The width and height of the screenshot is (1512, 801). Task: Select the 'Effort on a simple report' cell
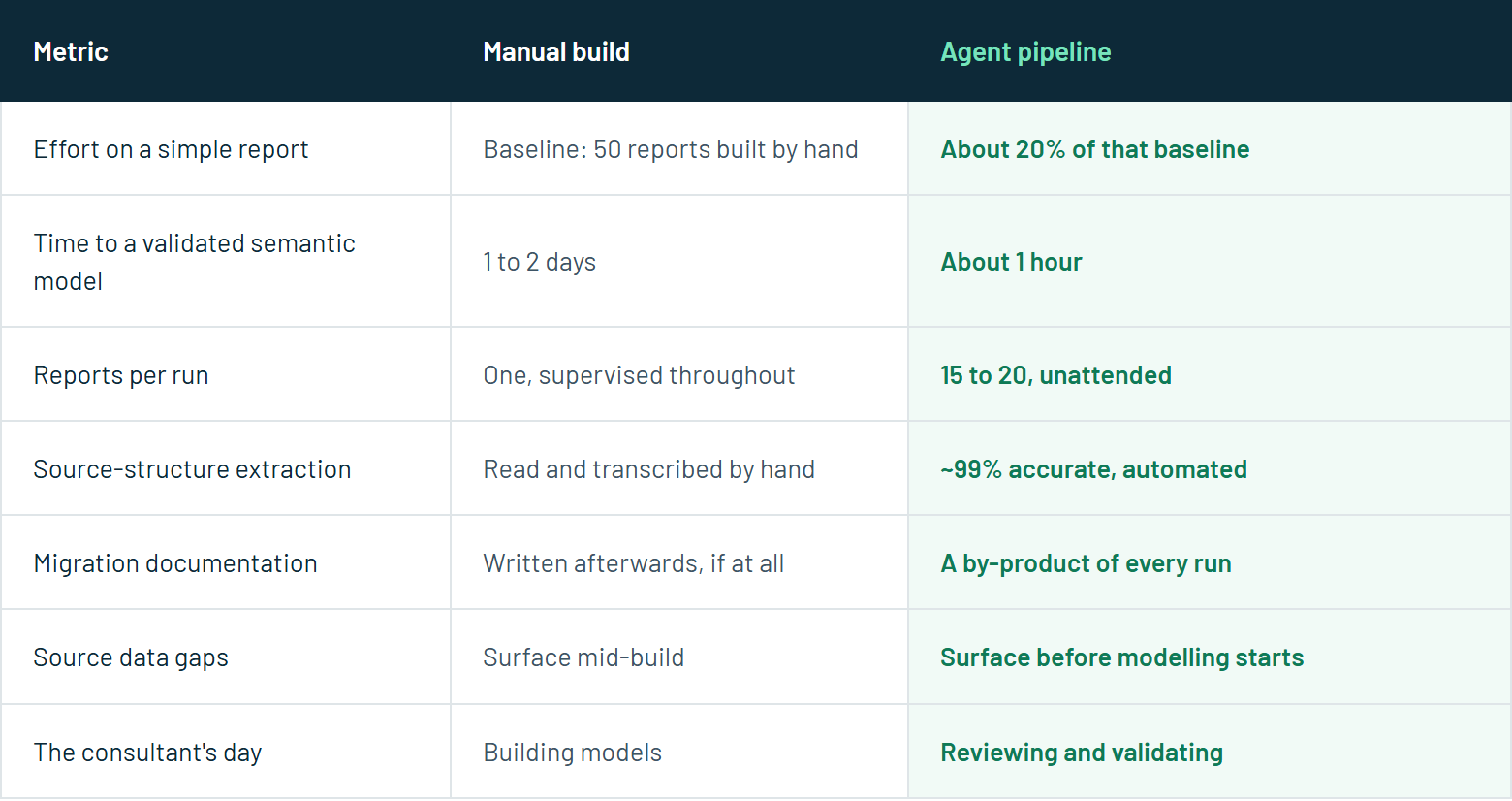(226, 149)
